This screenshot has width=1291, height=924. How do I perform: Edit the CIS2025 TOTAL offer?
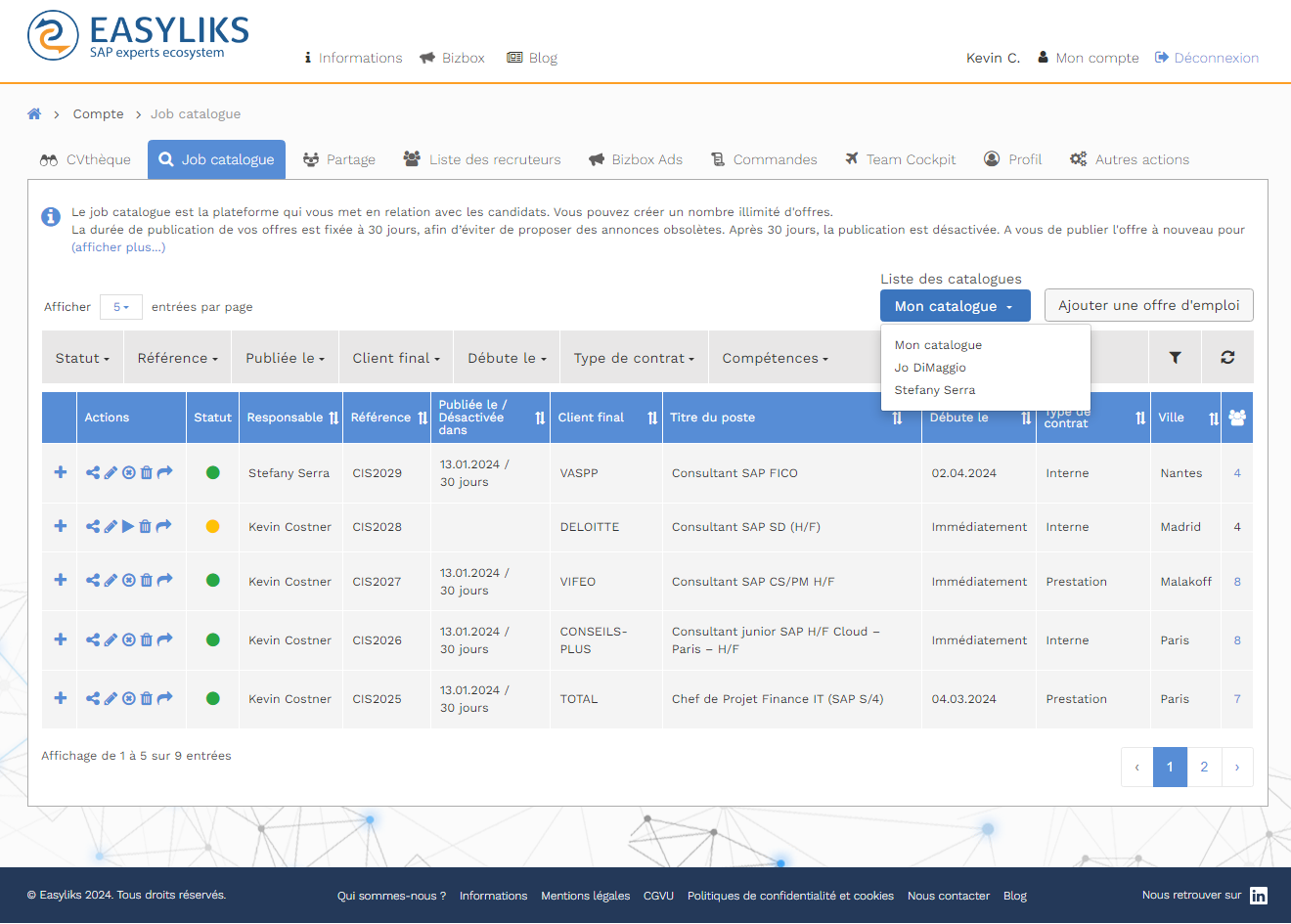[x=111, y=698]
